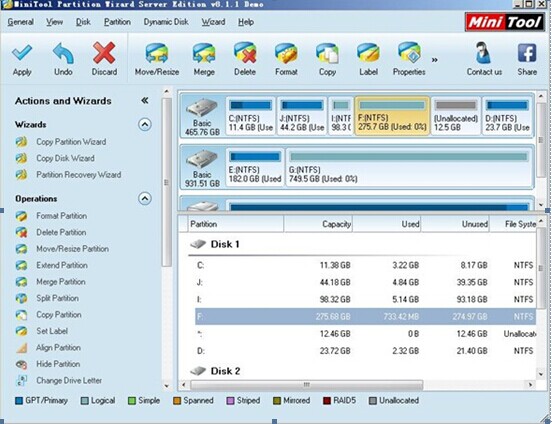Click the Copy toolbar icon
Image resolution: width=552 pixels, height=424 pixels.
coord(327,54)
